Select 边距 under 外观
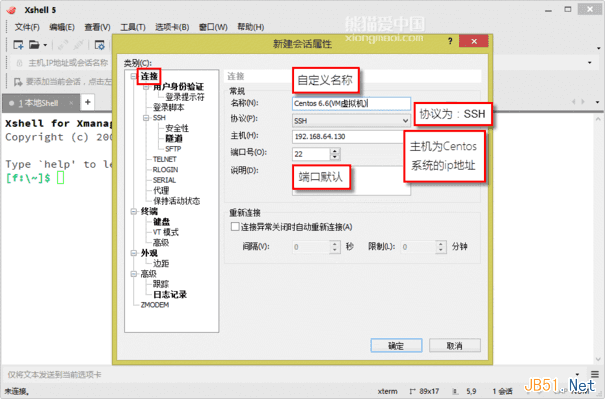 (x=161, y=264)
